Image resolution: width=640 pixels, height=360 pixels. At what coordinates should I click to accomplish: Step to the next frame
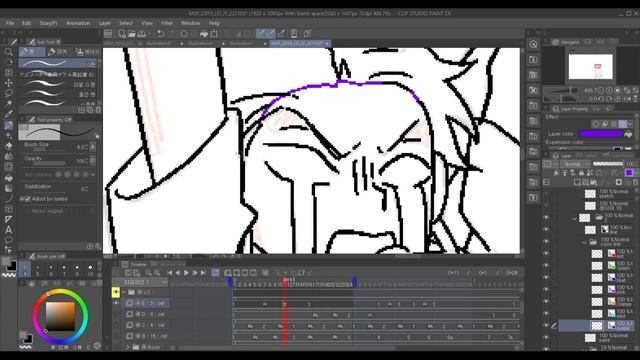[x=195, y=273]
